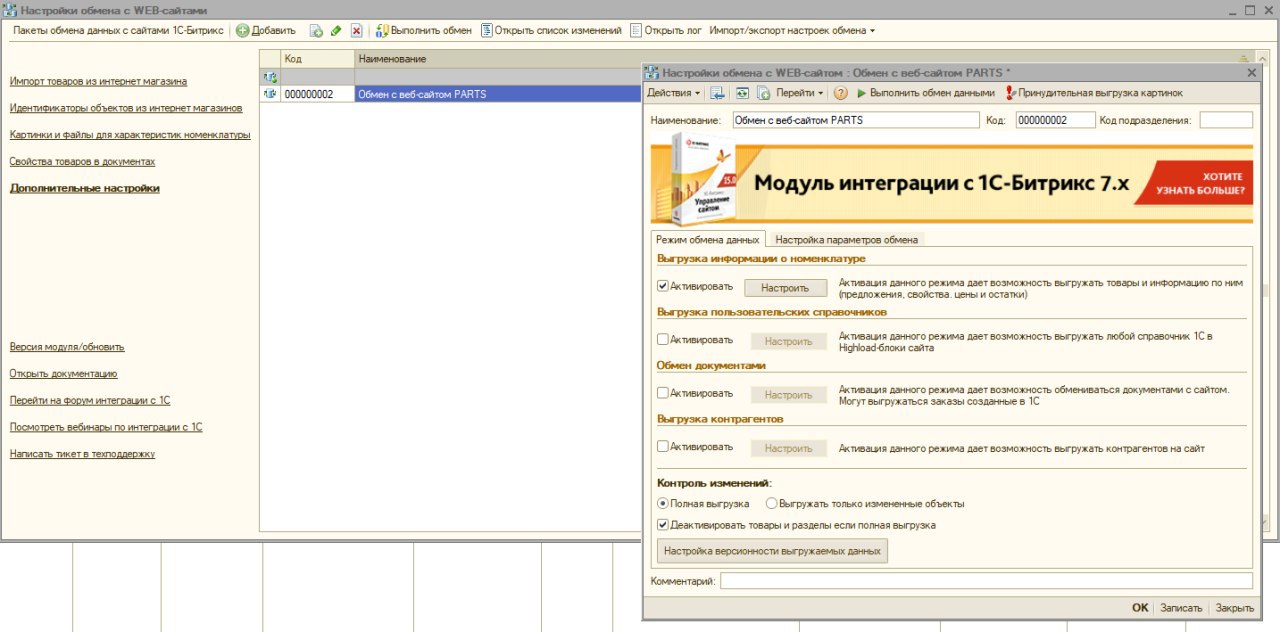
Task: Click the row icon beside code 000000002
Action: click(269, 94)
